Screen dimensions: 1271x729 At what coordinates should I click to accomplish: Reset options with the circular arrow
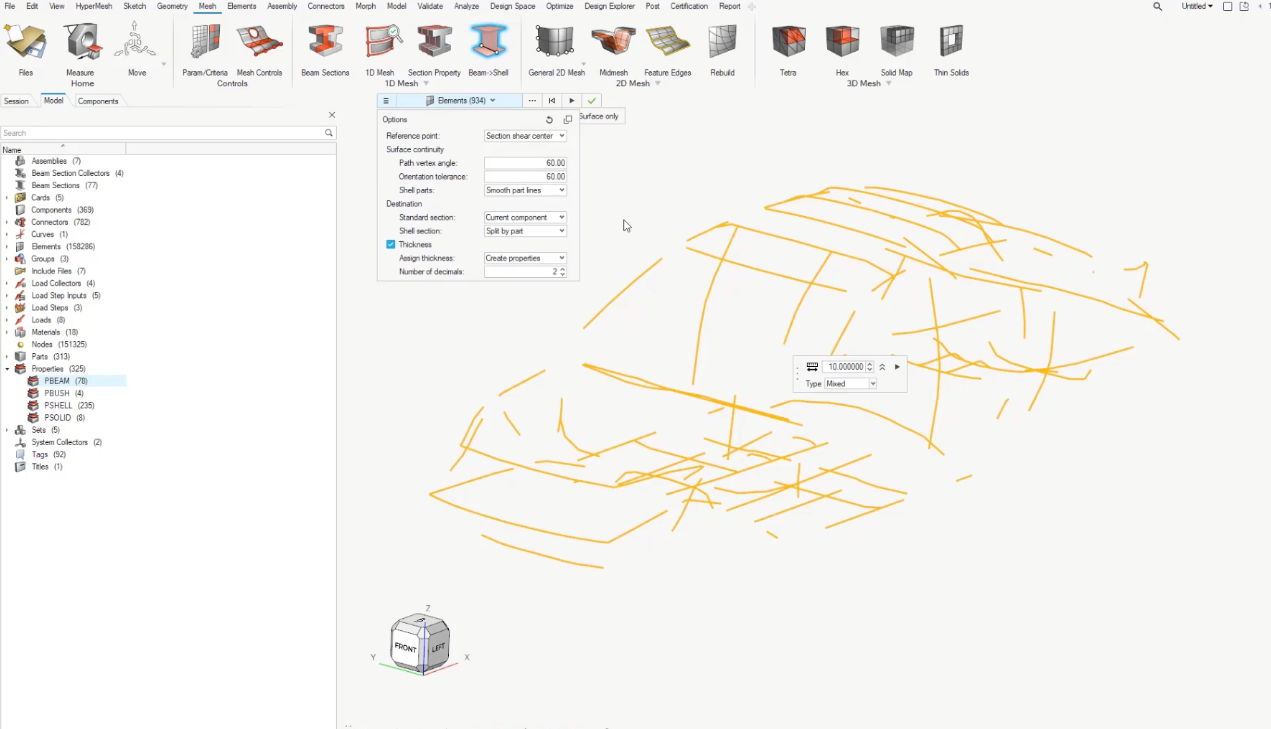tap(549, 120)
